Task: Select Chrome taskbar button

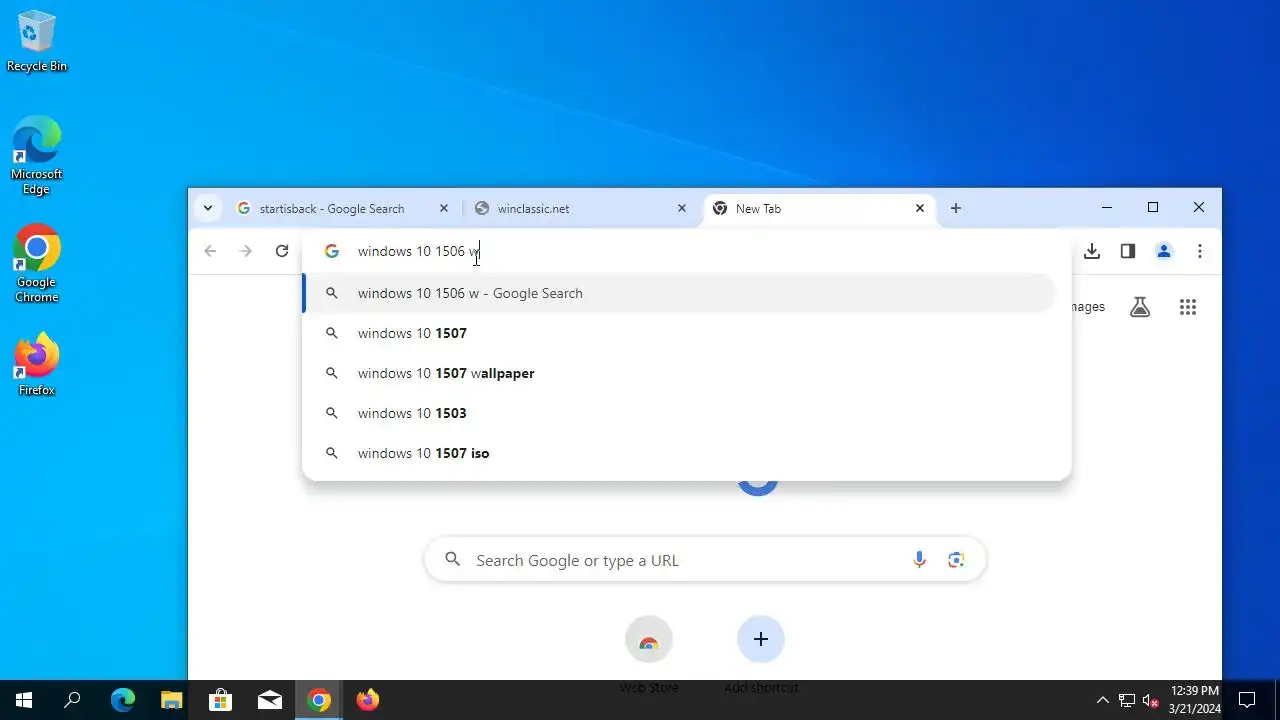Action: click(319, 700)
